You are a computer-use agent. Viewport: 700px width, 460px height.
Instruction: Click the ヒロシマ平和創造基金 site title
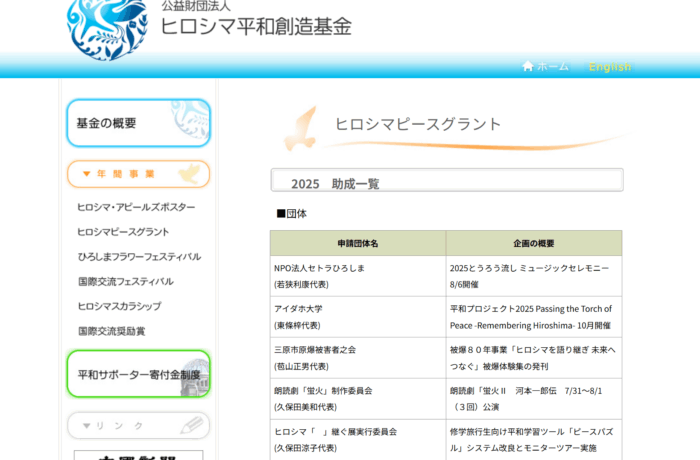tap(256, 26)
